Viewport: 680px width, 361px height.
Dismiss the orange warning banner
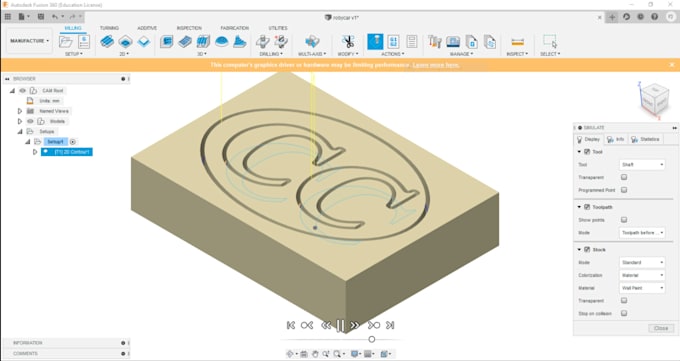click(x=672, y=65)
